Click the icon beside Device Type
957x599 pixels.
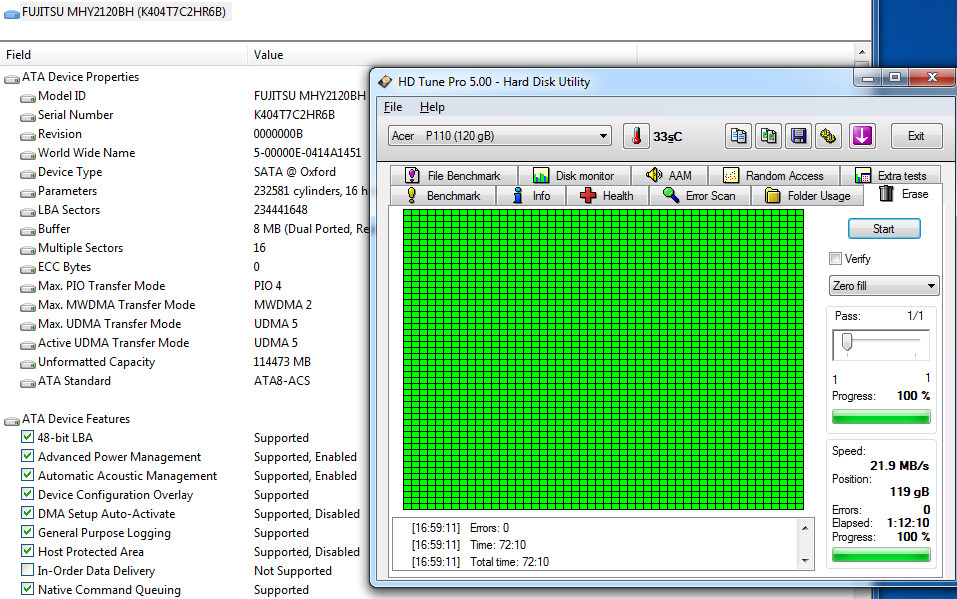pos(27,173)
